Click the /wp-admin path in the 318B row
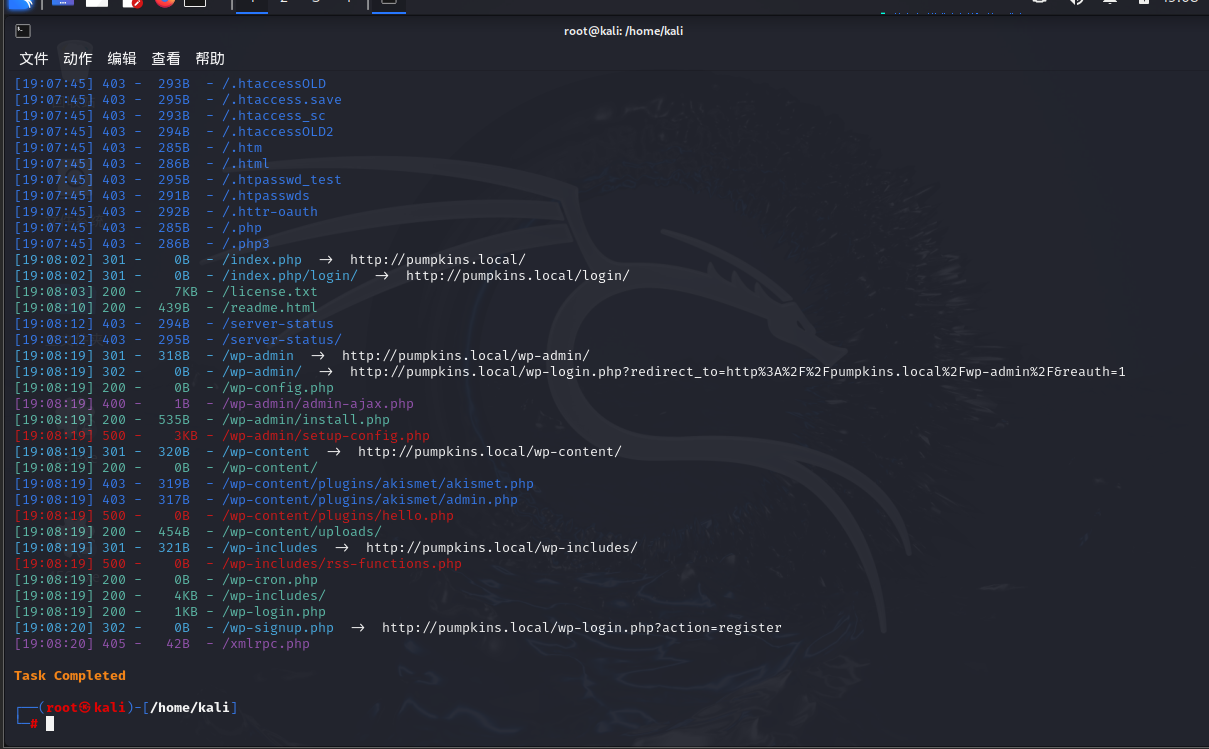 (x=258, y=356)
